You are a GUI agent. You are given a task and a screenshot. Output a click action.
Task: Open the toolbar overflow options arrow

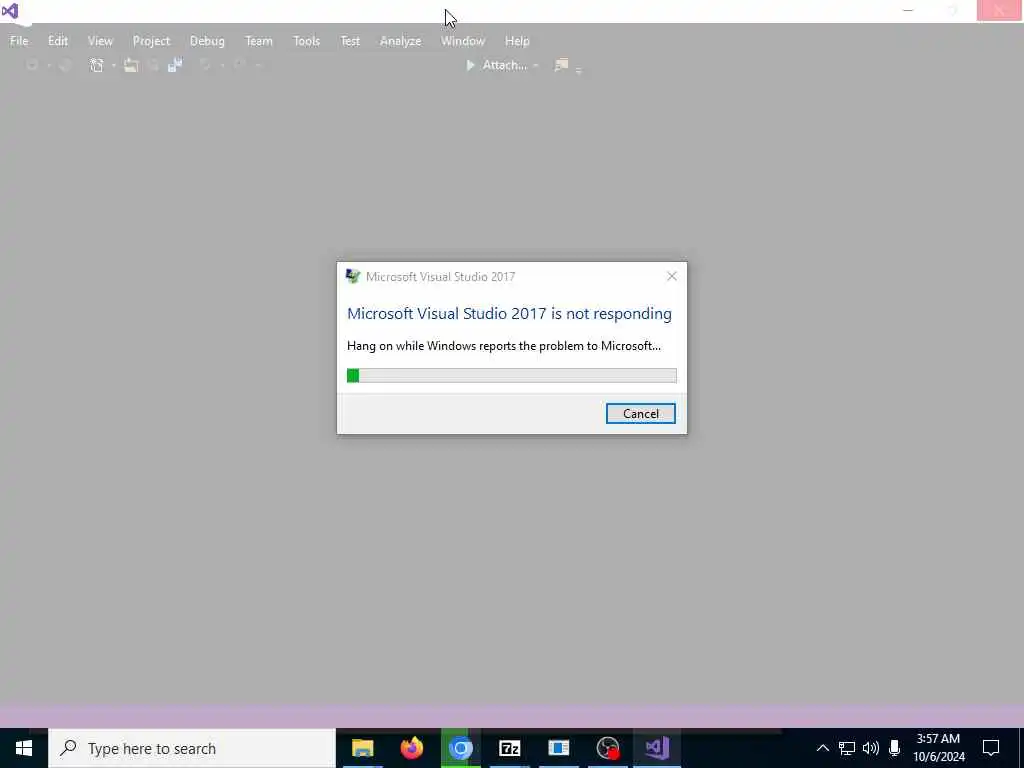point(579,69)
